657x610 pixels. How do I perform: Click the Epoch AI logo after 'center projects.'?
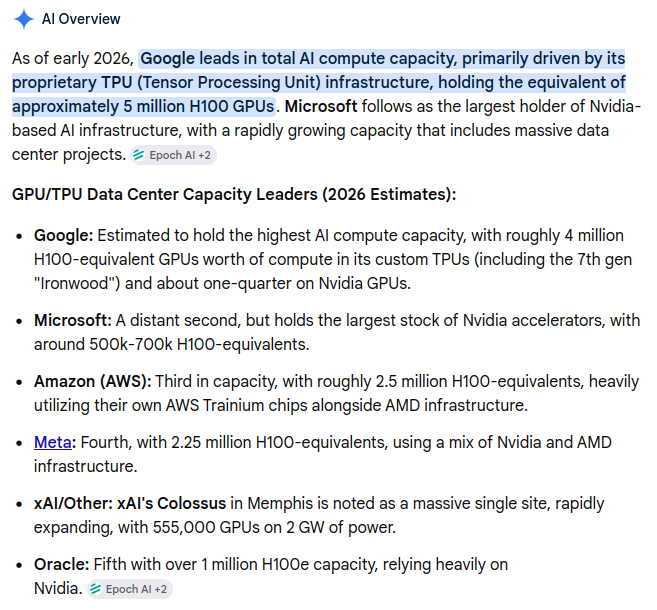pyautogui.click(x=138, y=155)
